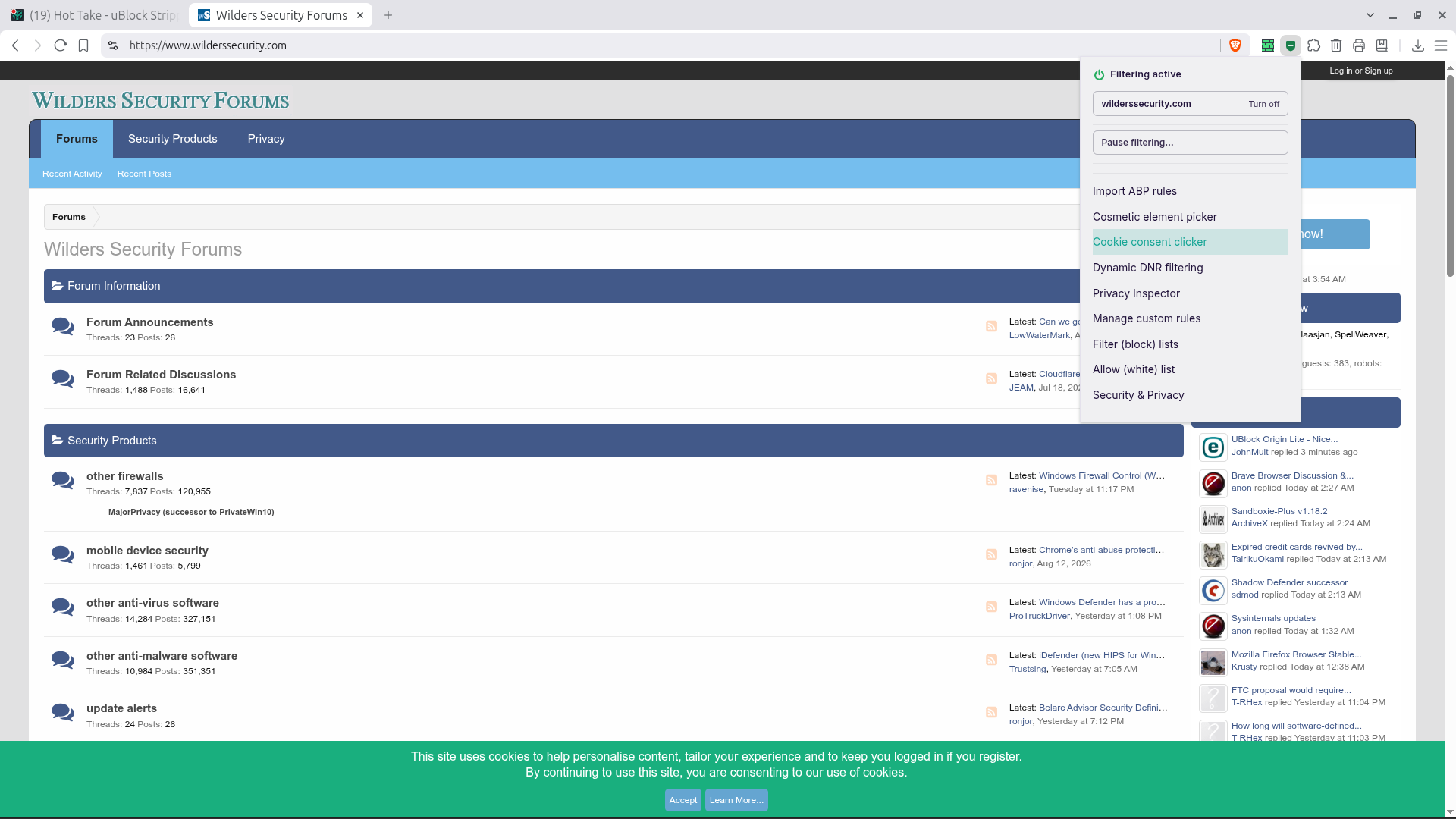Open the Privacy navigation tab

pos(266,139)
